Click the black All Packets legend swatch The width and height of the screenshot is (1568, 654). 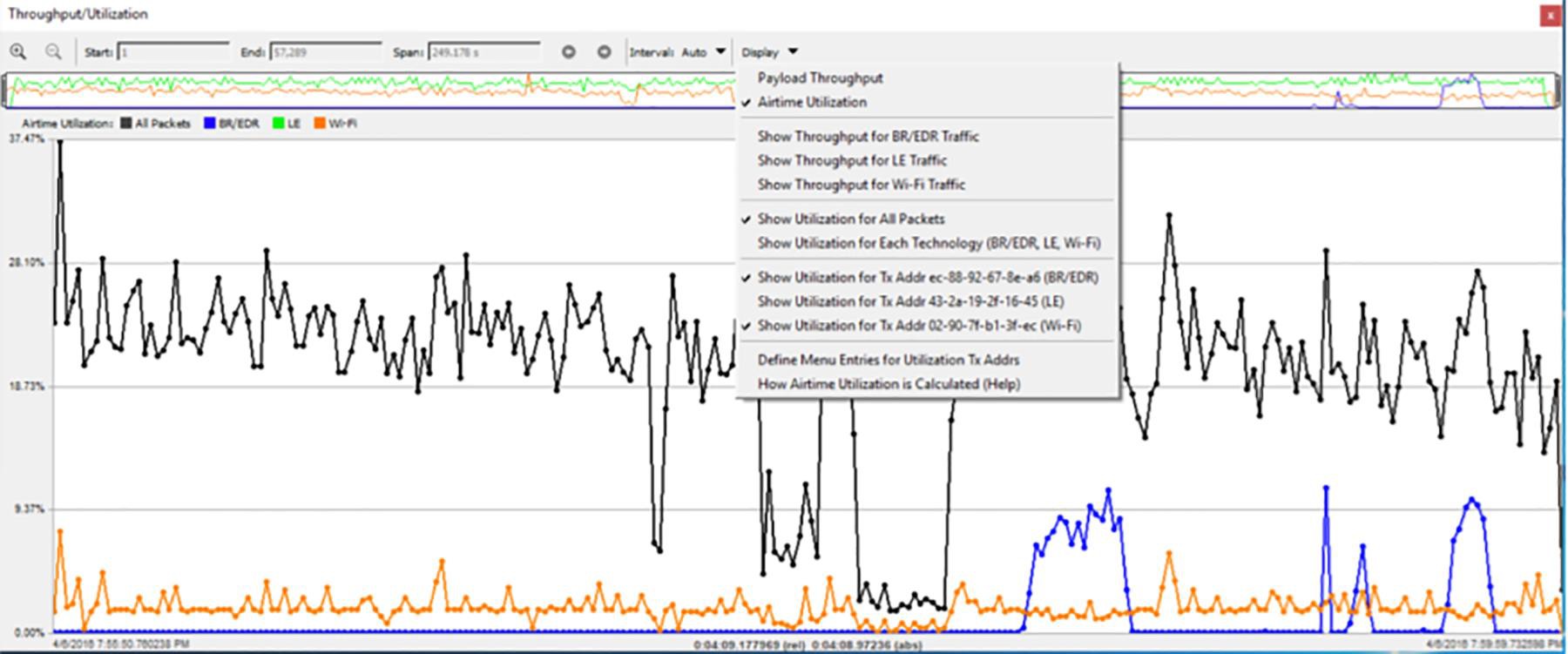click(x=126, y=124)
